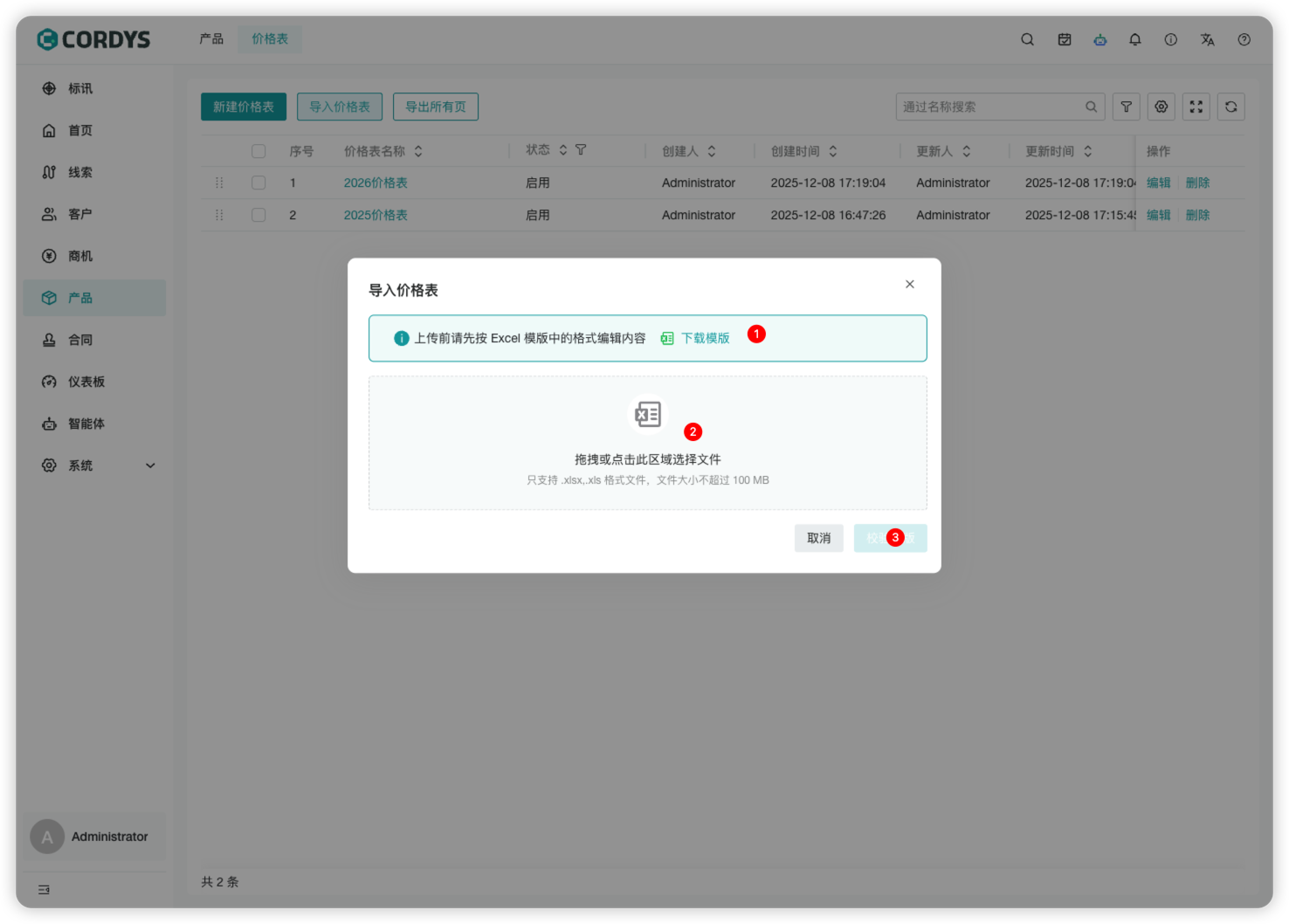Viewport: 1289px width, 924px height.
Task: Click the language translate icon
Action: click(1207, 39)
